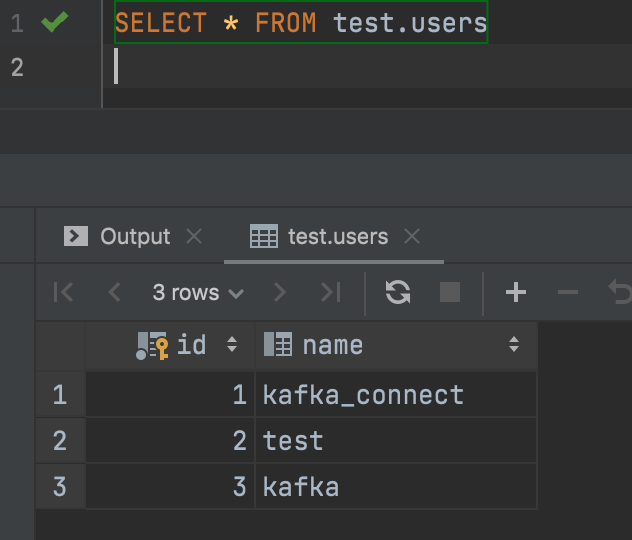Image resolution: width=632 pixels, height=540 pixels.
Task: Reload the table data
Action: (398, 292)
